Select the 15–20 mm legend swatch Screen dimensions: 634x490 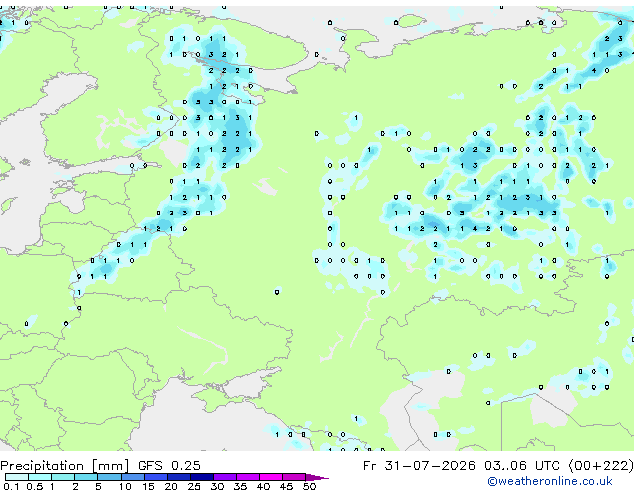click(155, 477)
